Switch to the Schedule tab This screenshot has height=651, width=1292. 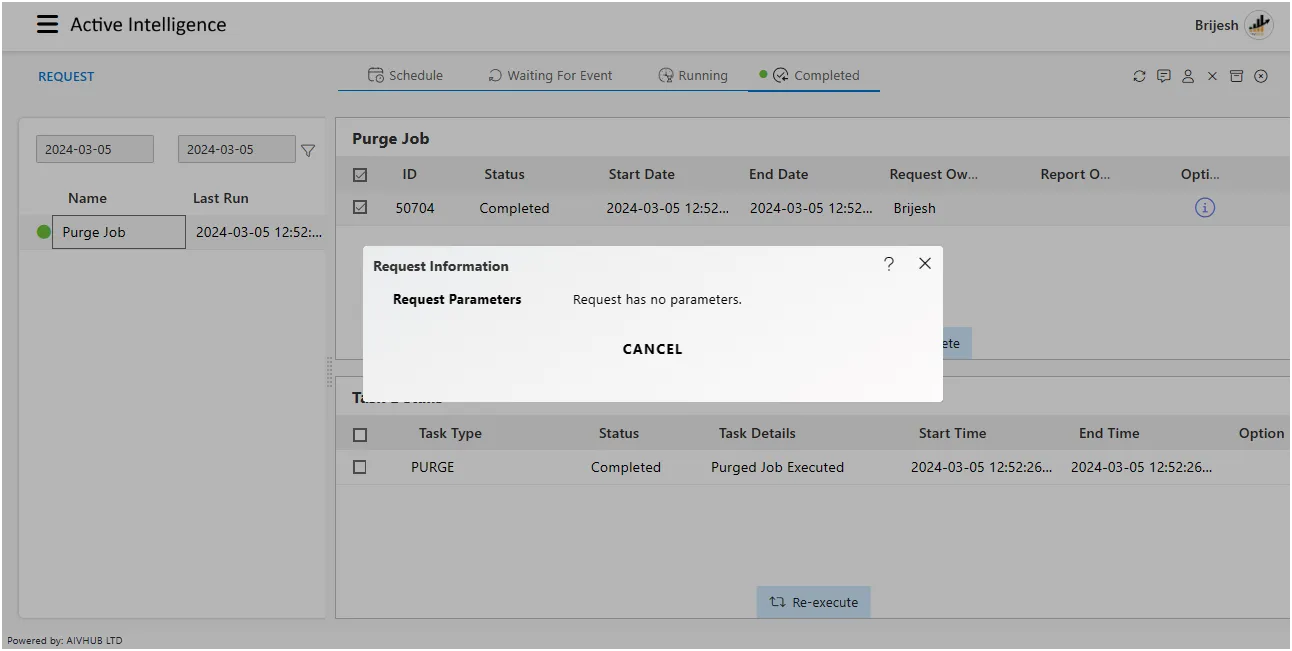click(x=405, y=75)
